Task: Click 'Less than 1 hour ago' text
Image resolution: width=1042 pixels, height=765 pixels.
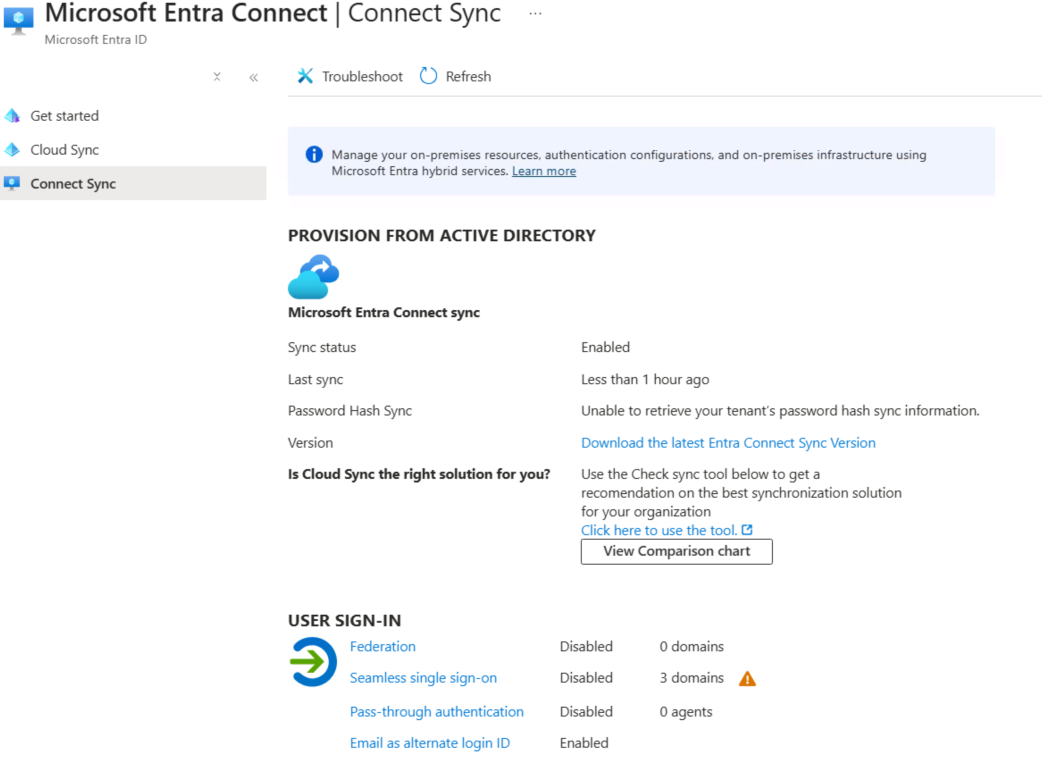Action: coord(645,380)
